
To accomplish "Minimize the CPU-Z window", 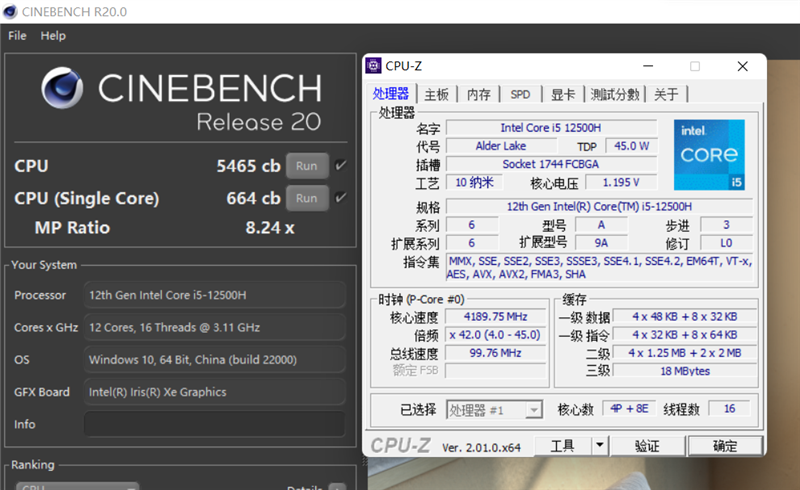I will click(648, 66).
